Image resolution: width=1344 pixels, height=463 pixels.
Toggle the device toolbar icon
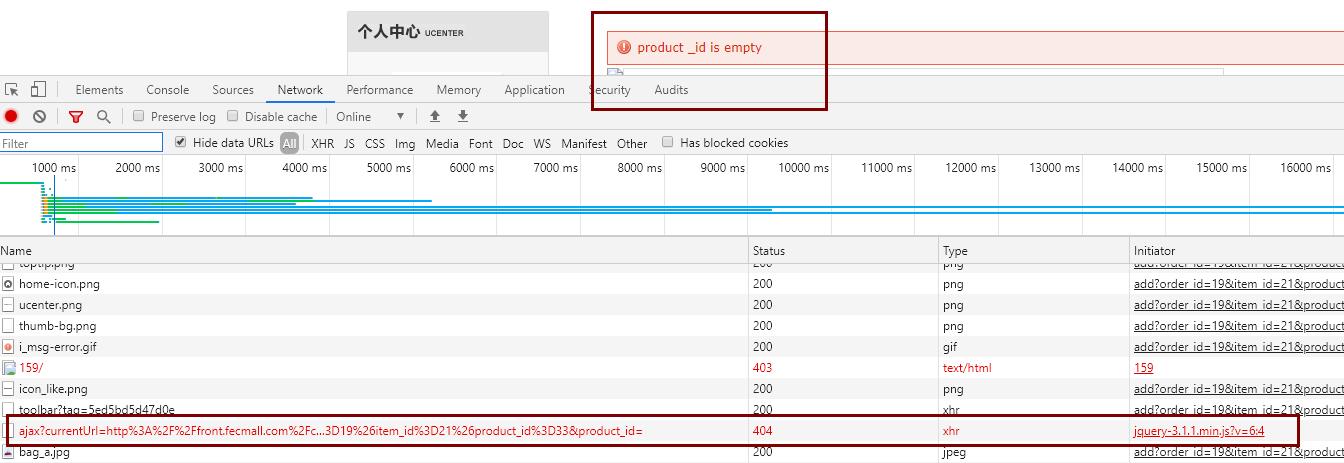tap(38, 89)
